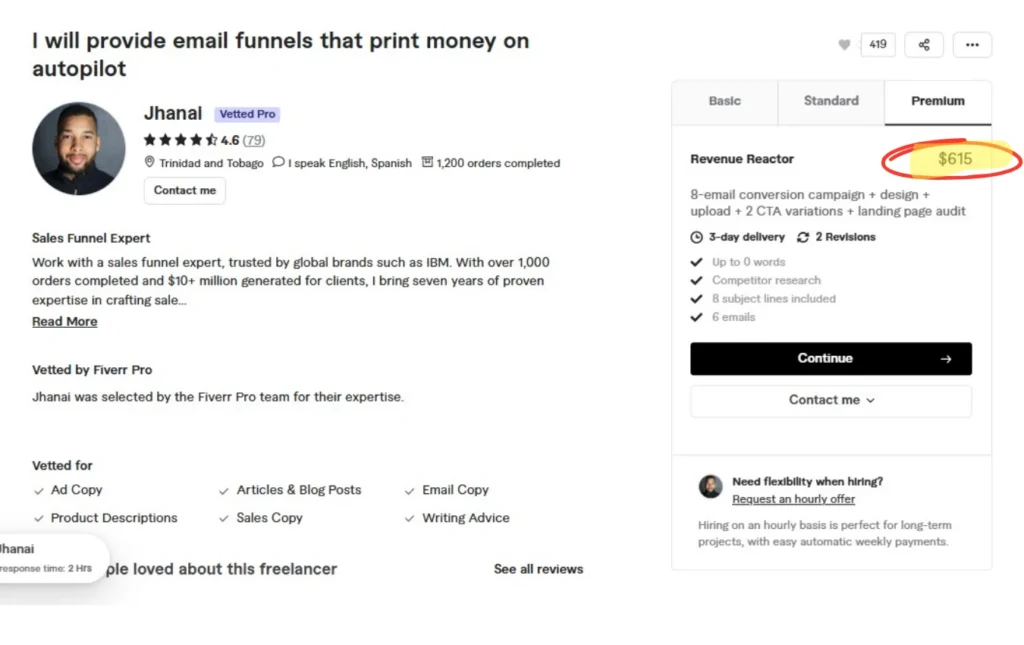Click the share icon button

click(924, 45)
